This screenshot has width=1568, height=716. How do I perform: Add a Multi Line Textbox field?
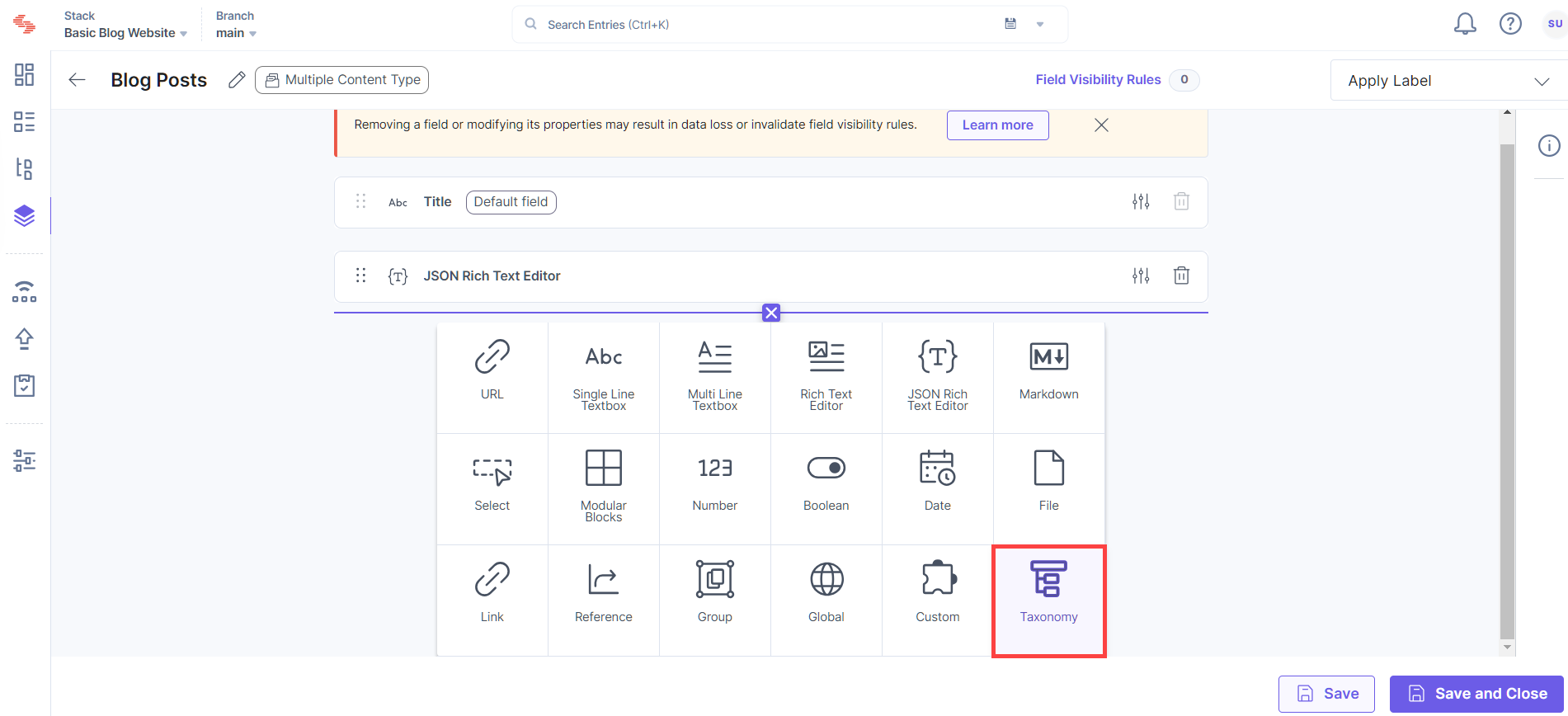coord(715,378)
